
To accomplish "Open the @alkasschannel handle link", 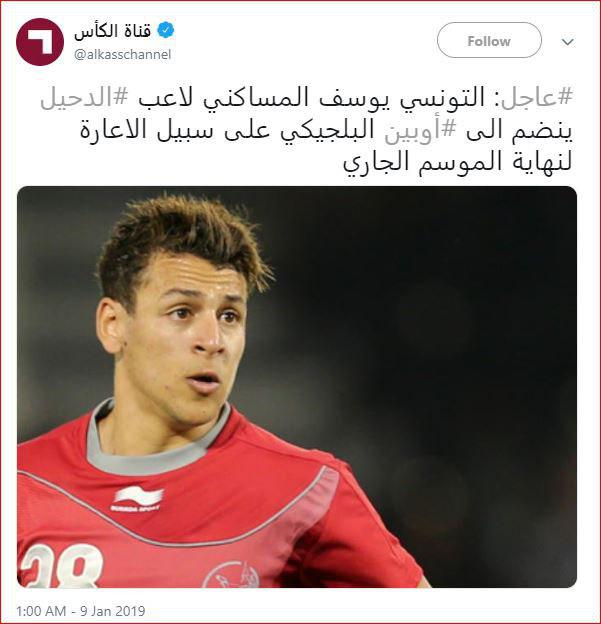I will click(x=123, y=55).
